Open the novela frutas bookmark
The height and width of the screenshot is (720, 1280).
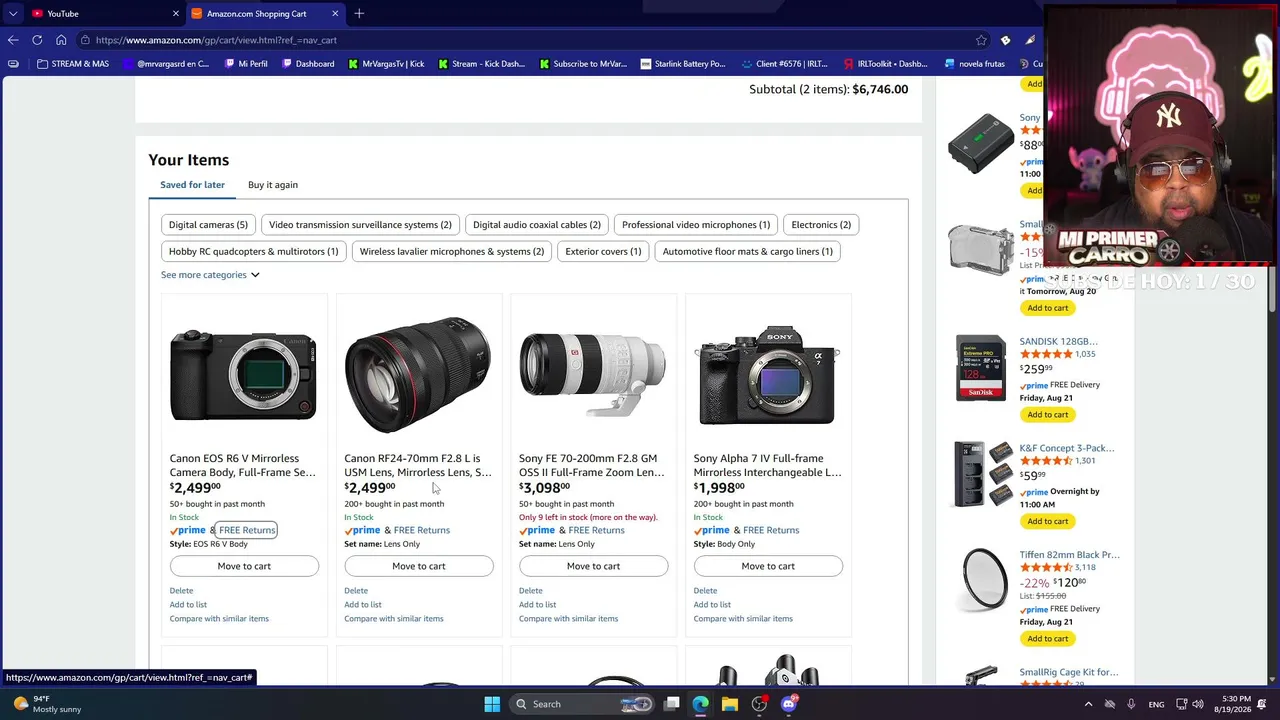tap(973, 64)
